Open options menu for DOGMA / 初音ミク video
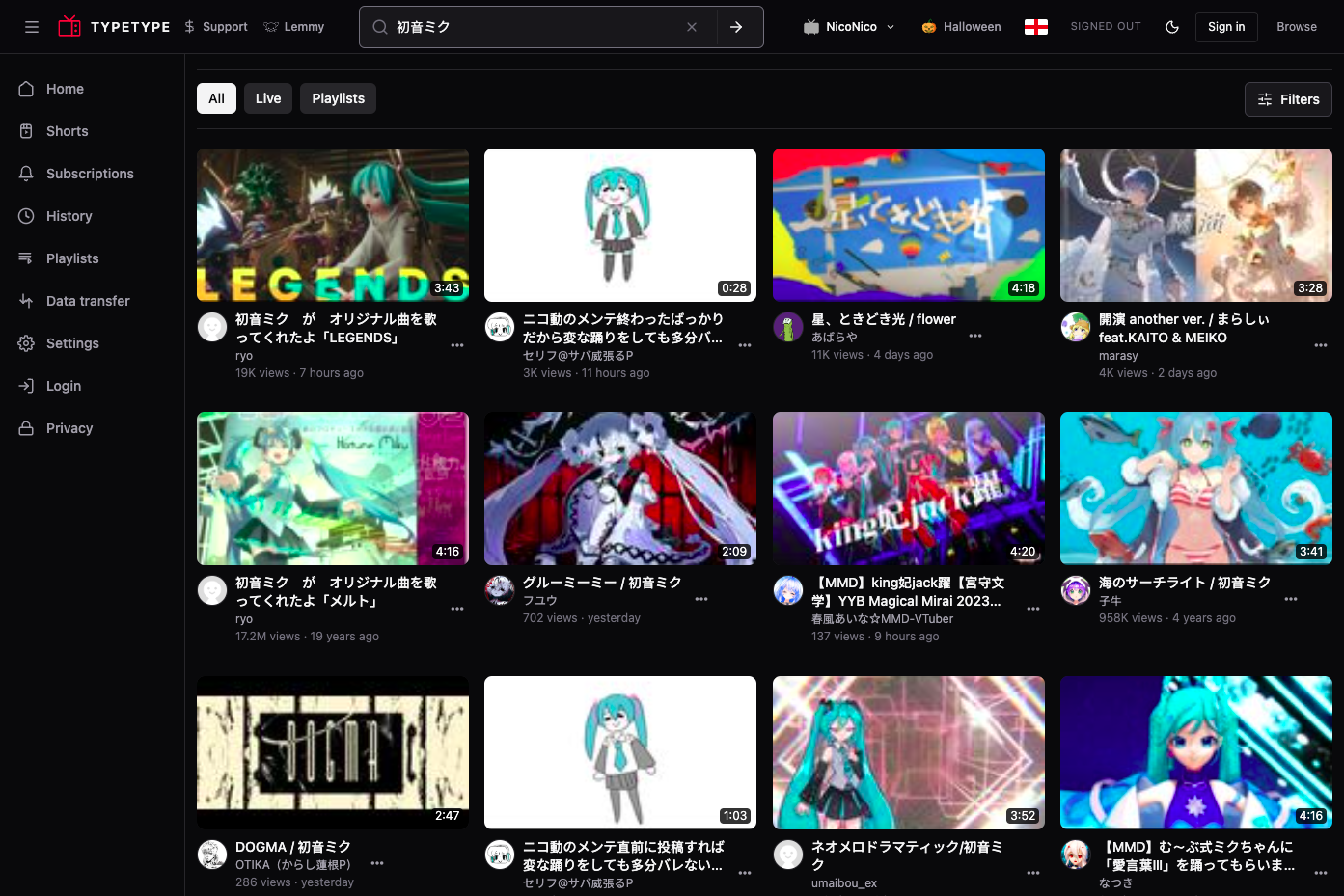 pyautogui.click(x=377, y=863)
